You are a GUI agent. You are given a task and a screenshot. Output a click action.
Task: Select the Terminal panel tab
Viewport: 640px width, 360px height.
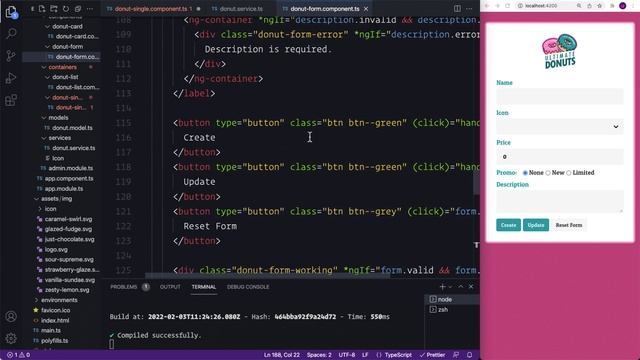point(204,287)
